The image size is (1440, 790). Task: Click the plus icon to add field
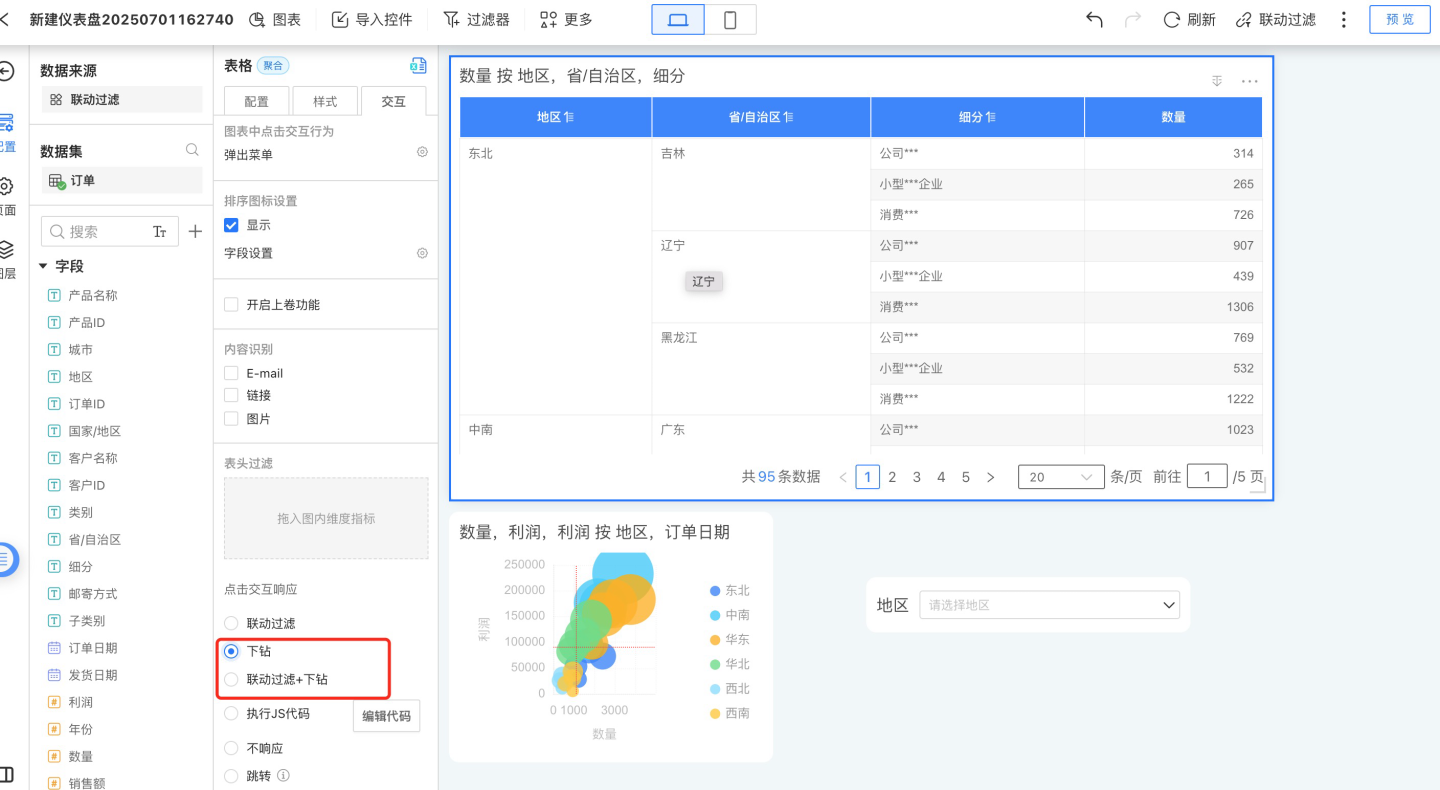(195, 232)
